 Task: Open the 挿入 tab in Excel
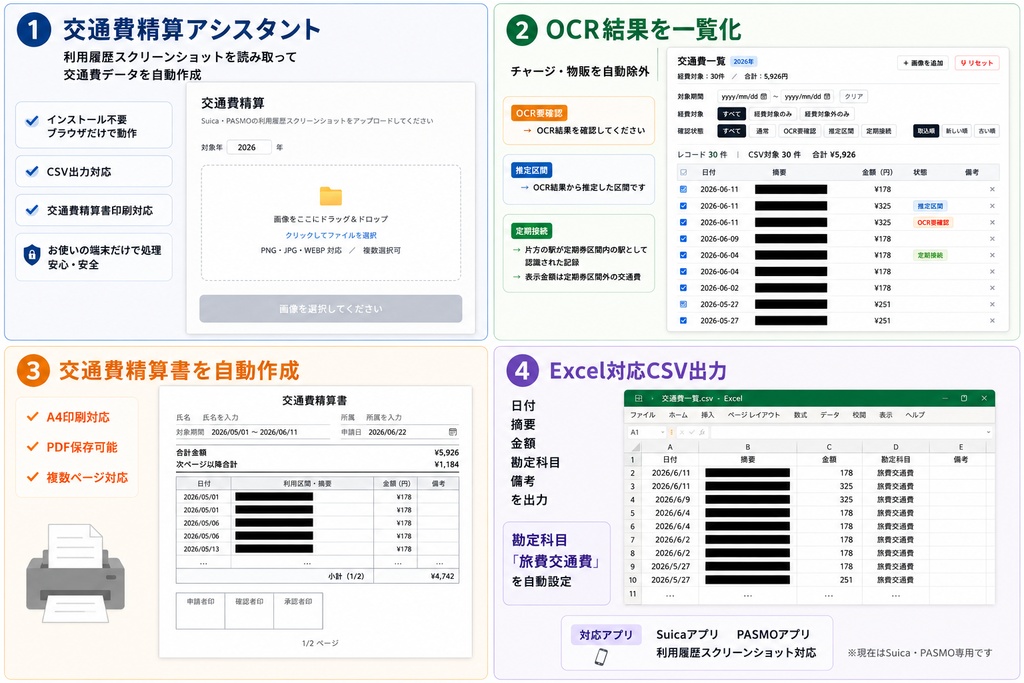(708, 415)
